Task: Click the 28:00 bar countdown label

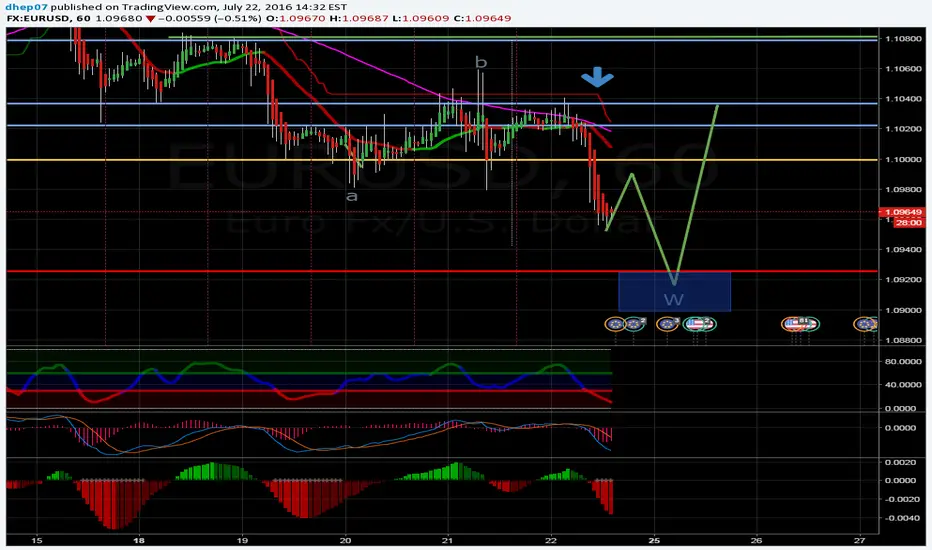Action: pos(909,222)
